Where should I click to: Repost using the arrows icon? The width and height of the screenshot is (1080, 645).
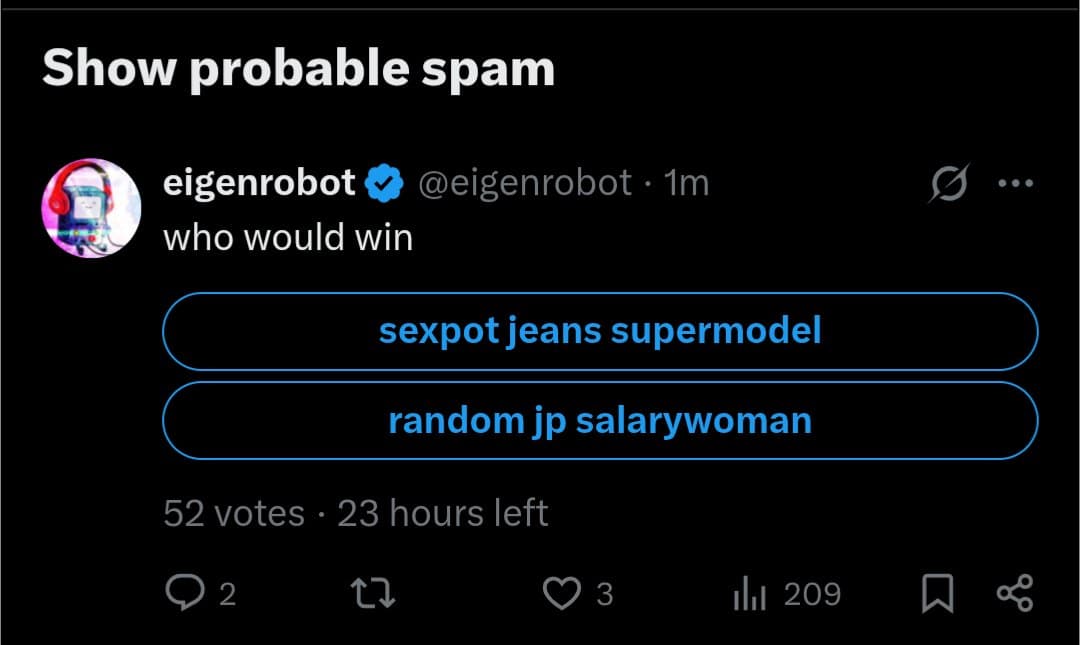point(376,595)
